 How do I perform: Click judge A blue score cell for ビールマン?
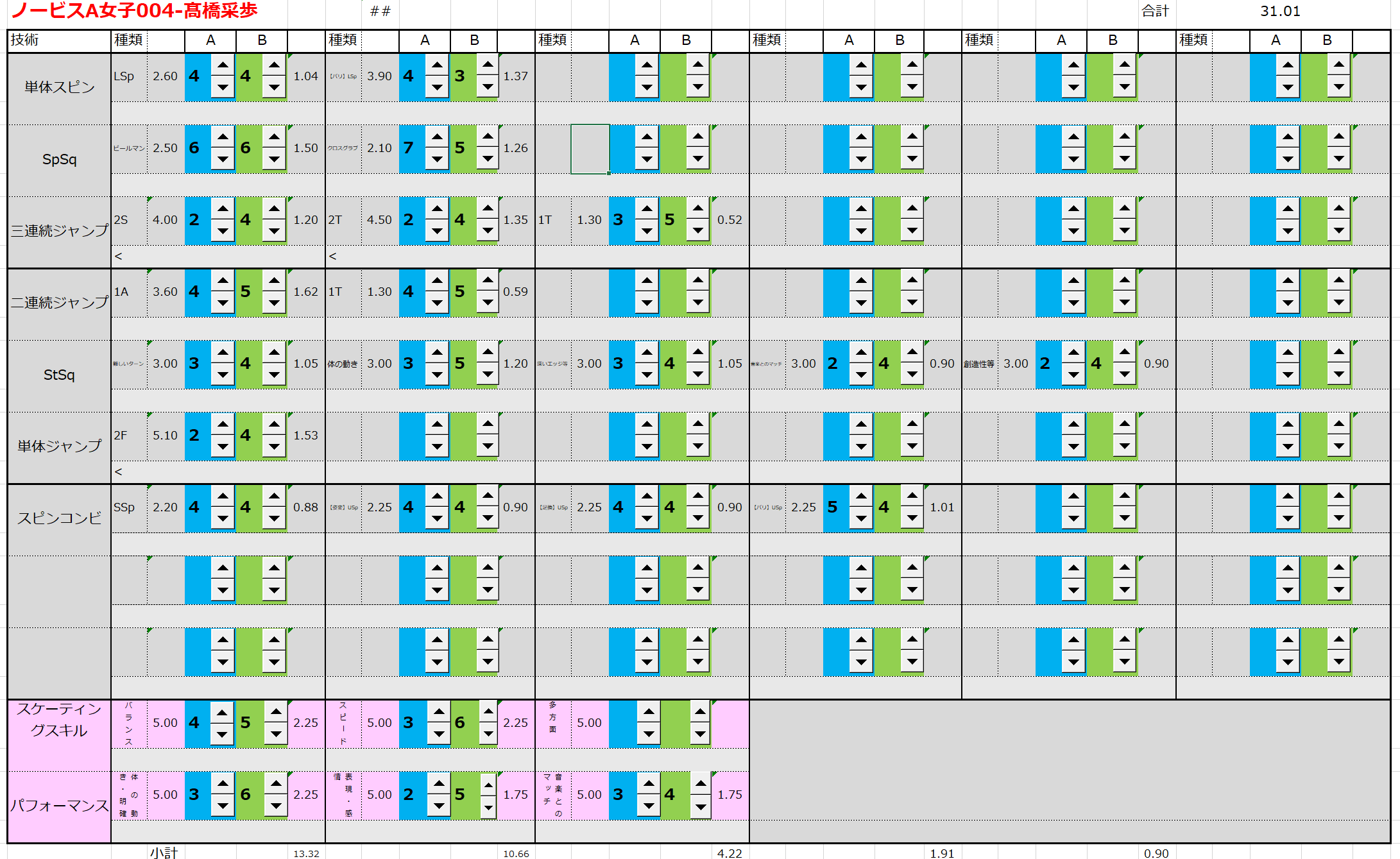pos(194,148)
